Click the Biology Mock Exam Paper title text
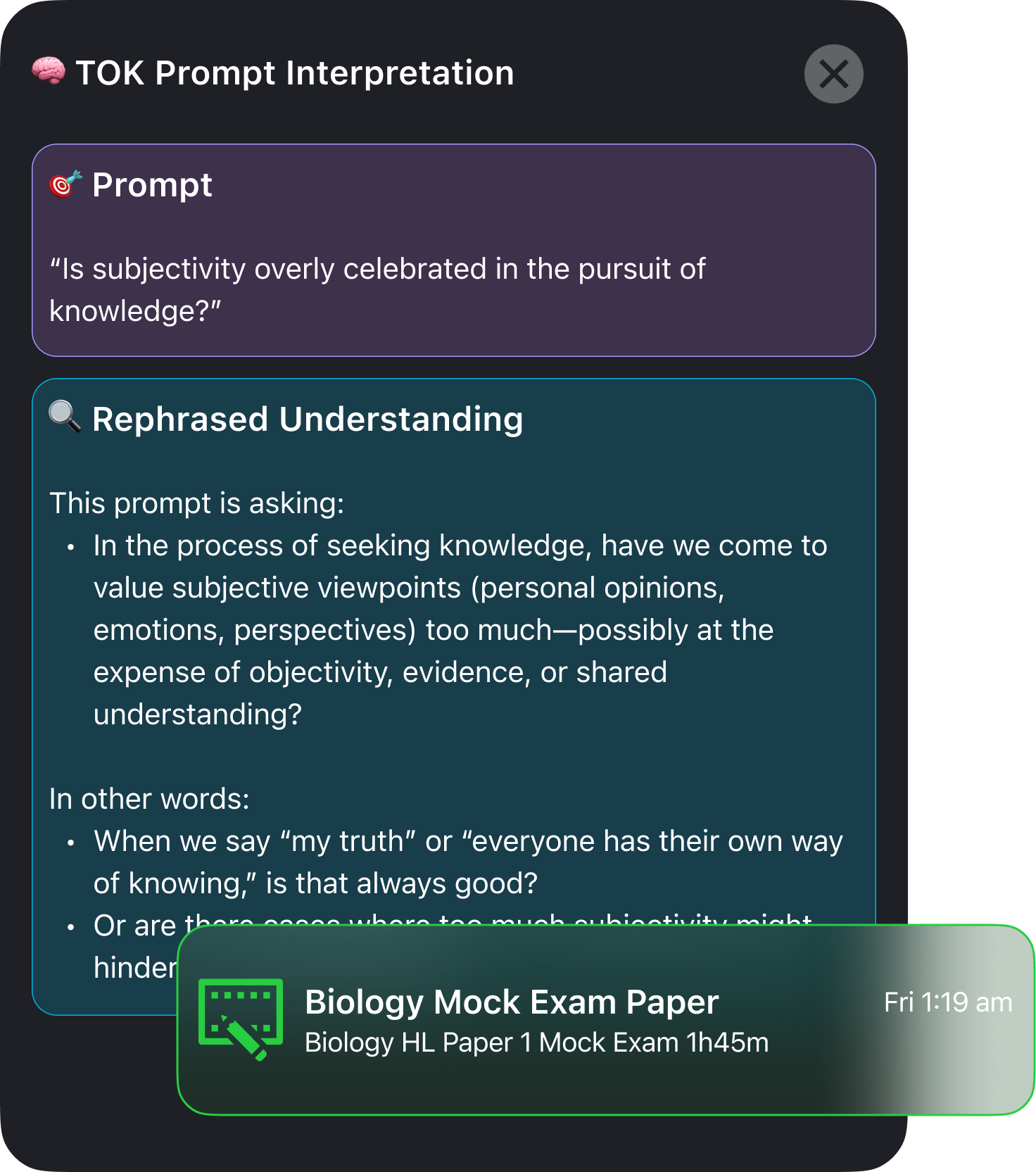 click(x=512, y=1002)
